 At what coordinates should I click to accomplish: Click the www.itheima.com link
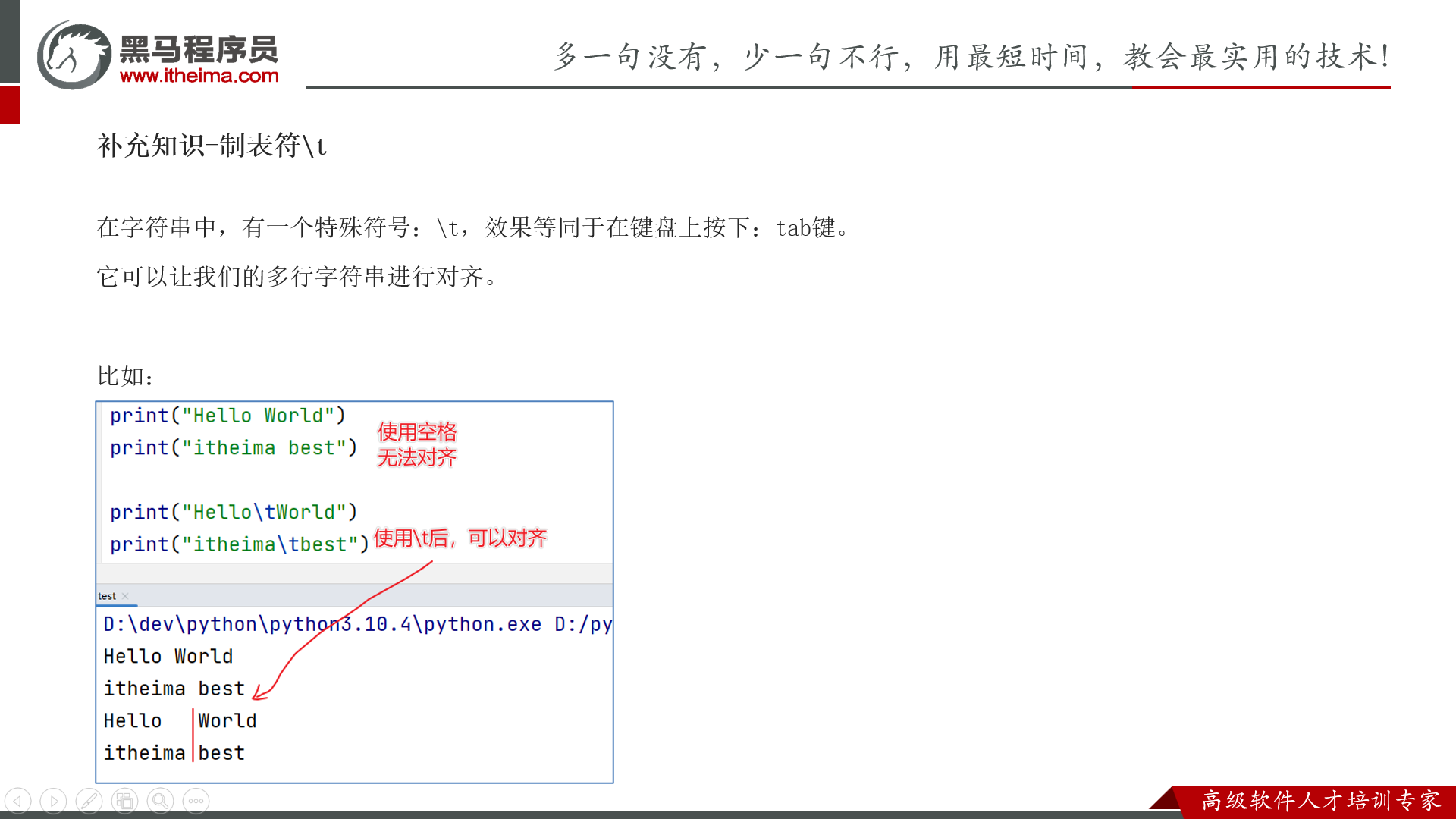pos(199,76)
